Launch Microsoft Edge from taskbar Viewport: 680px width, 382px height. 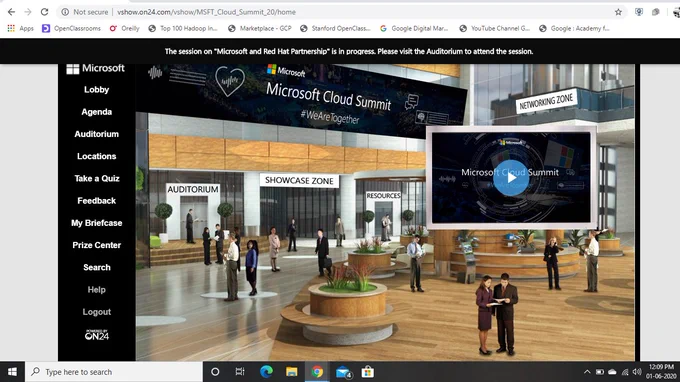266,372
